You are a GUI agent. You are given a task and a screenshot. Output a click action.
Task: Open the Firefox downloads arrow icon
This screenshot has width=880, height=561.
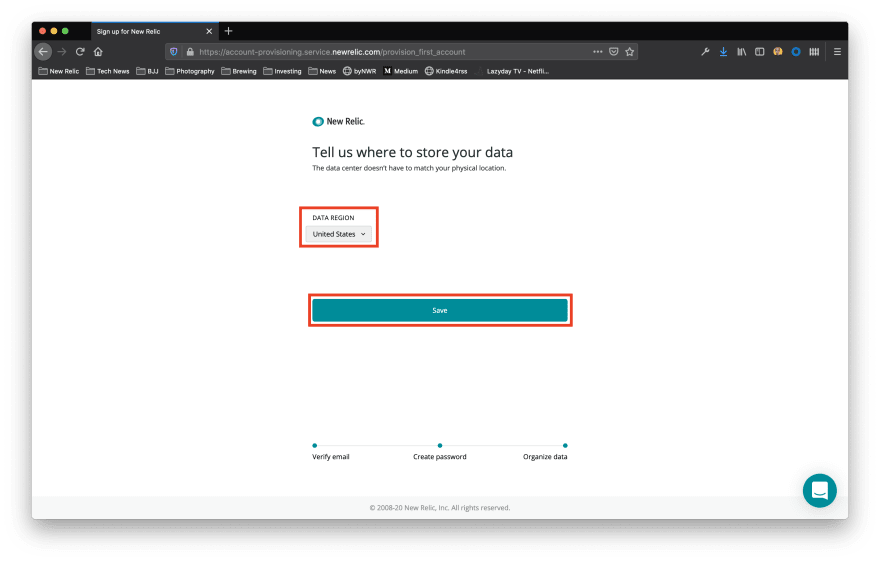tap(723, 52)
